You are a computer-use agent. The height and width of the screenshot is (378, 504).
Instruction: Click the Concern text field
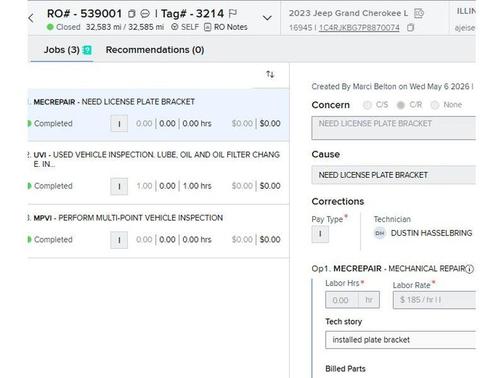tap(394, 128)
